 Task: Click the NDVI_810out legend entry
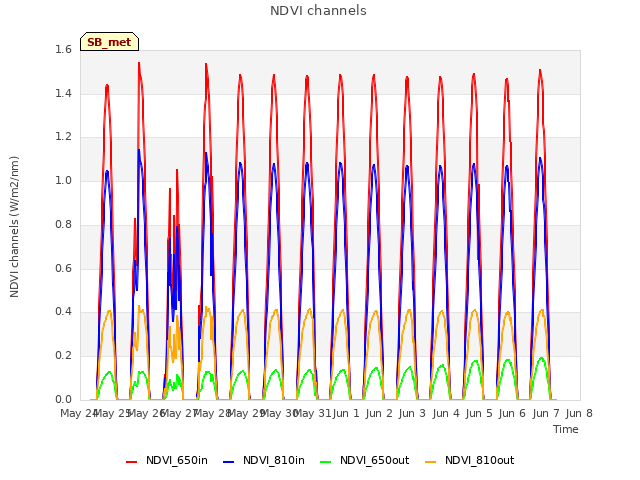tap(469, 460)
